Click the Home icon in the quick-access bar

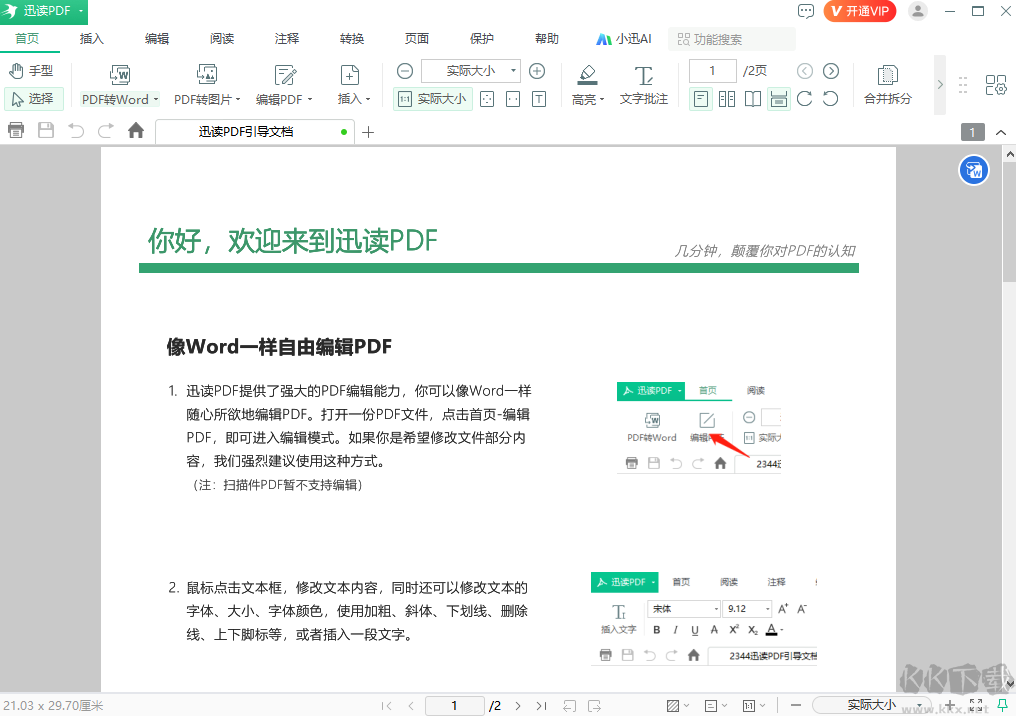click(136, 131)
